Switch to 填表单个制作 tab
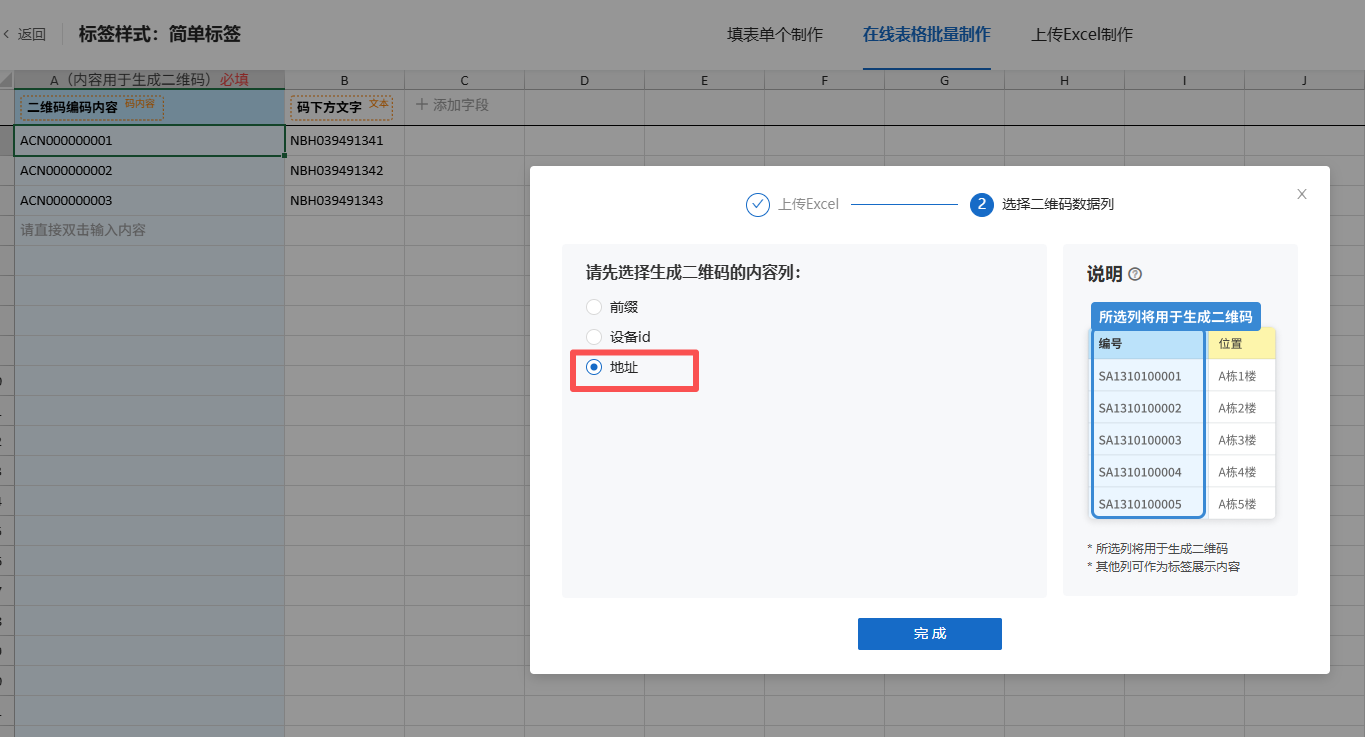Viewport: 1365px width, 737px height. pyautogui.click(x=775, y=34)
